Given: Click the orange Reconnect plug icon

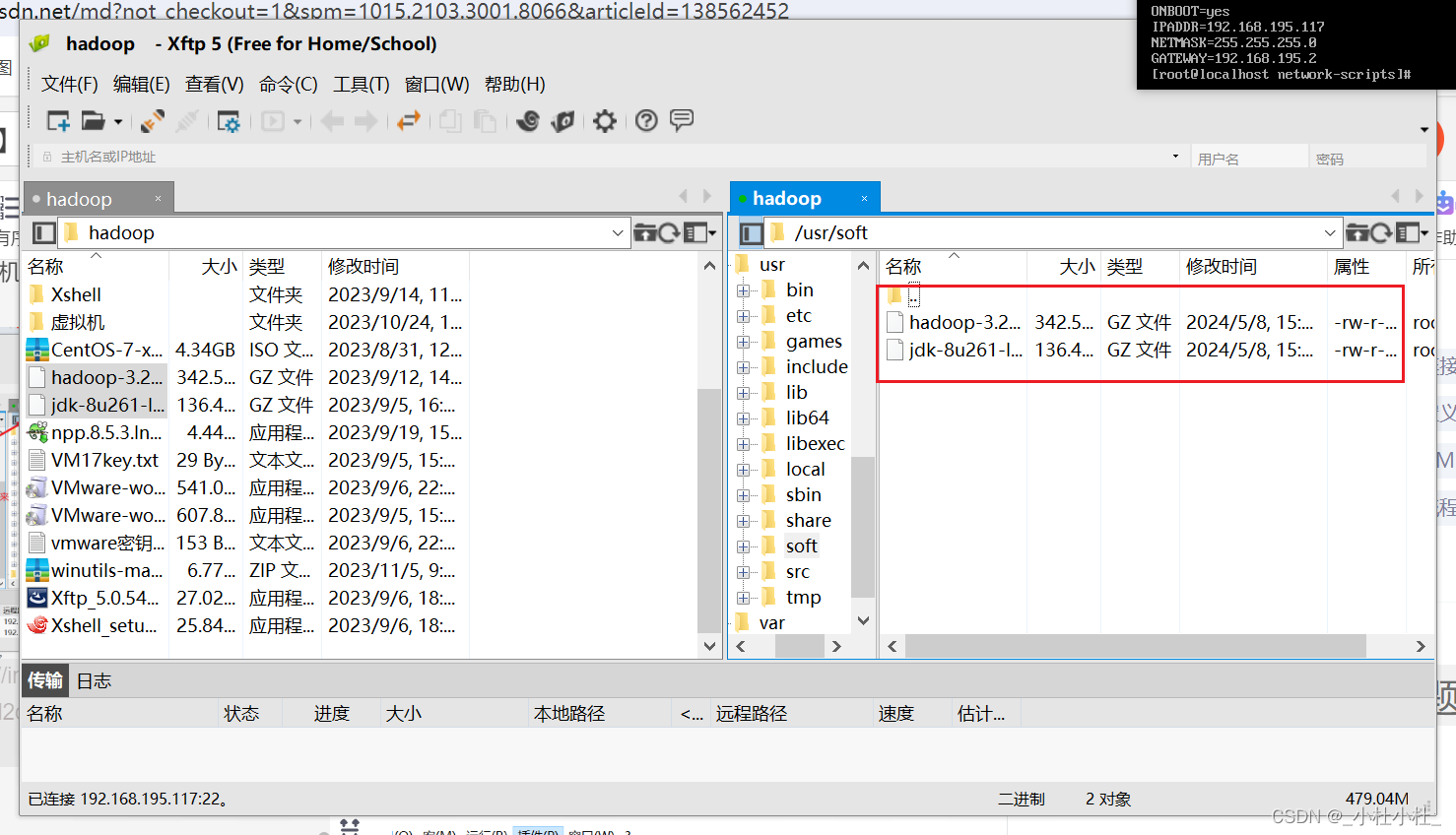Looking at the screenshot, I should [153, 121].
